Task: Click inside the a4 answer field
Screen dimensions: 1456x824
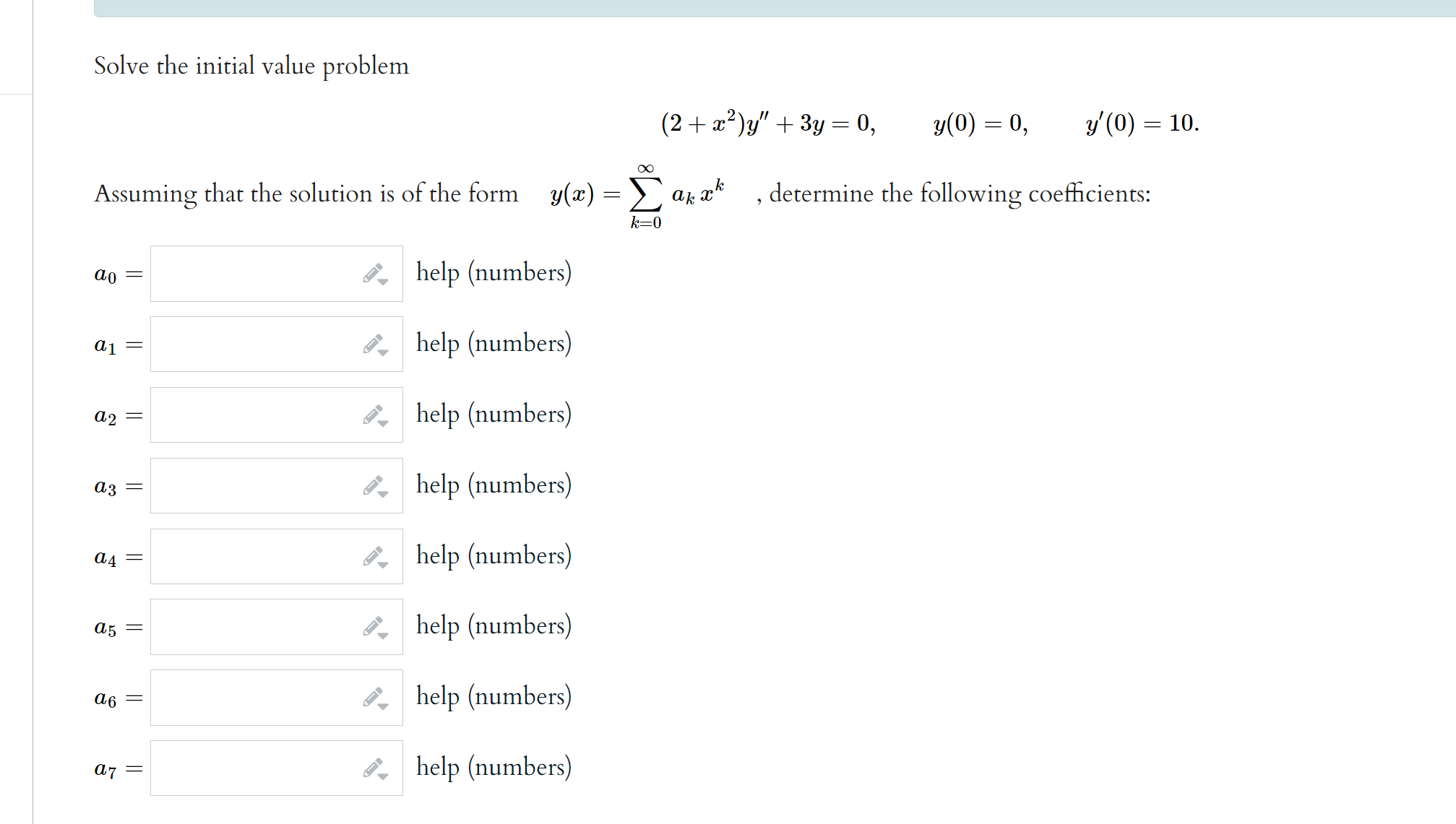Action: tap(253, 555)
